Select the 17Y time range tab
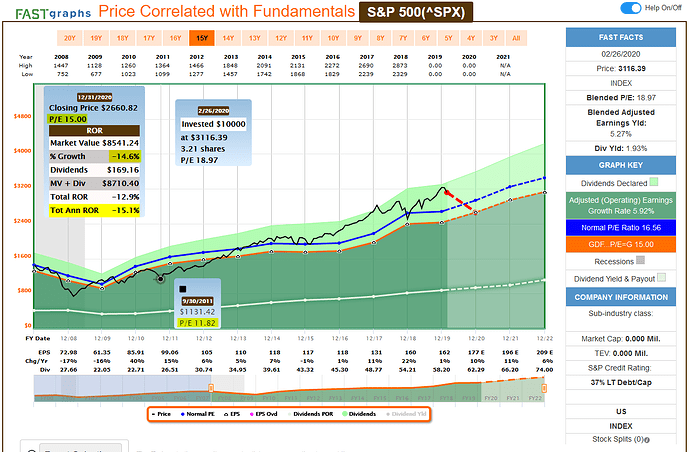Image resolution: width=690 pixels, height=452 pixels. point(149,38)
